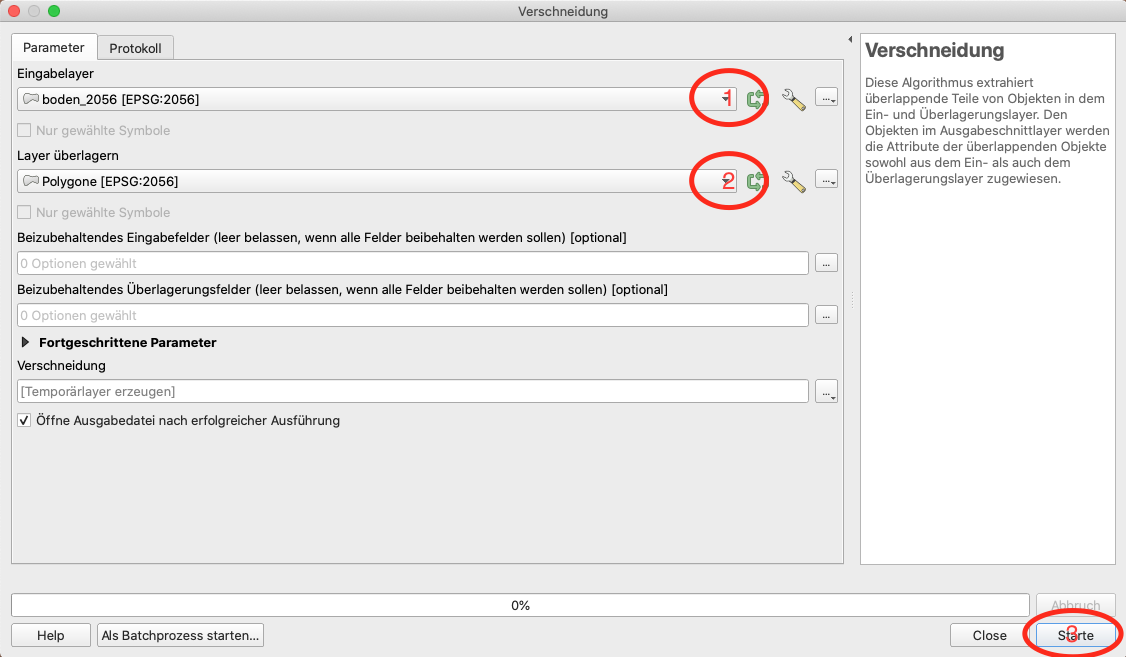Screen dimensions: 1126x657
Task: Open wrench options for Layer überlagern
Action: coord(793,181)
